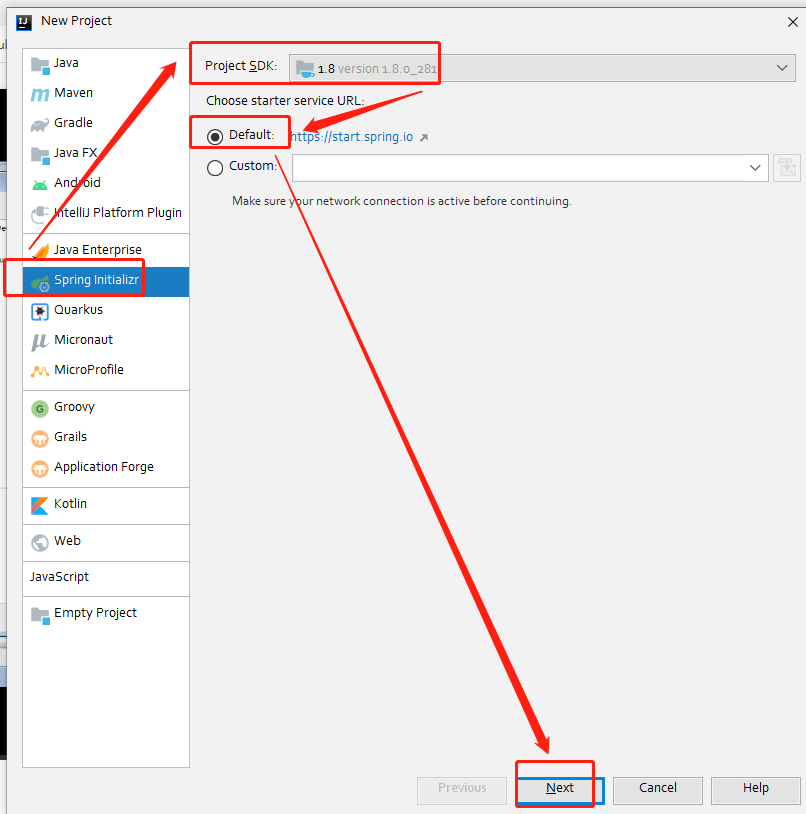The height and width of the screenshot is (814, 806).
Task: Expand the Custom URL dropdown arrow
Action: point(755,168)
